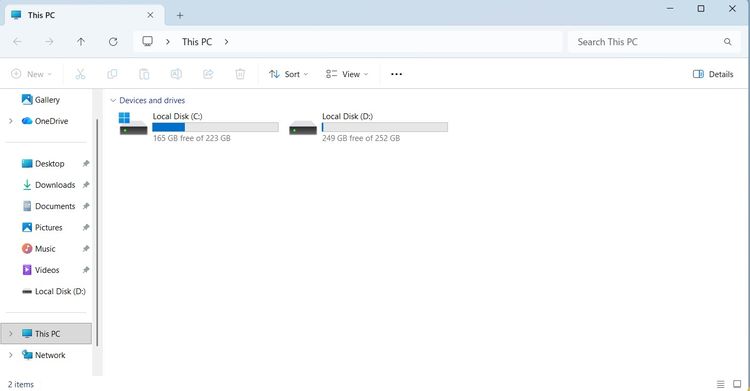Click the pin icon next to Videos

(86, 270)
